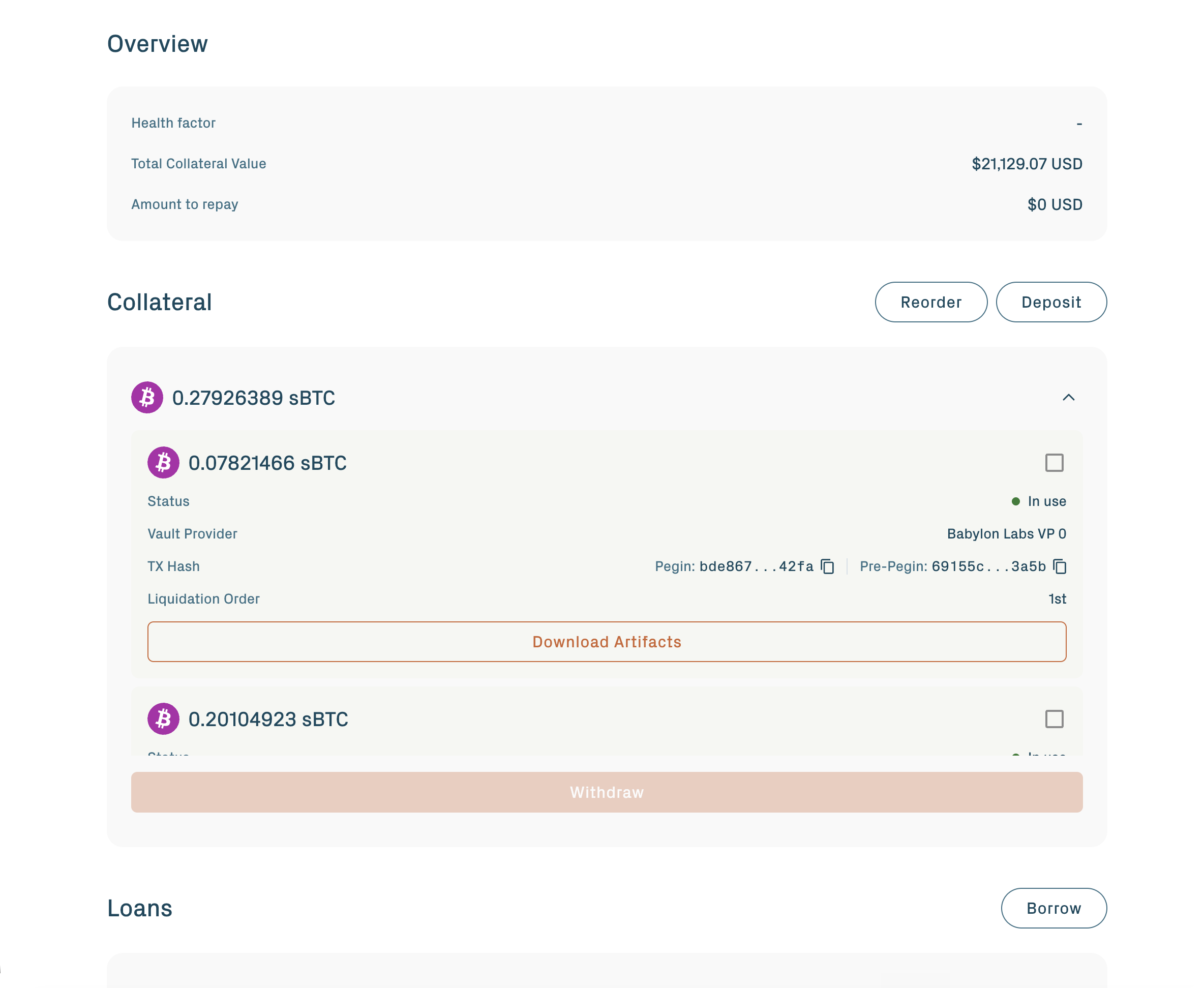Click the $21,129.07 USD collateral value
The width and height of the screenshot is (1204, 988).
[x=1027, y=164]
